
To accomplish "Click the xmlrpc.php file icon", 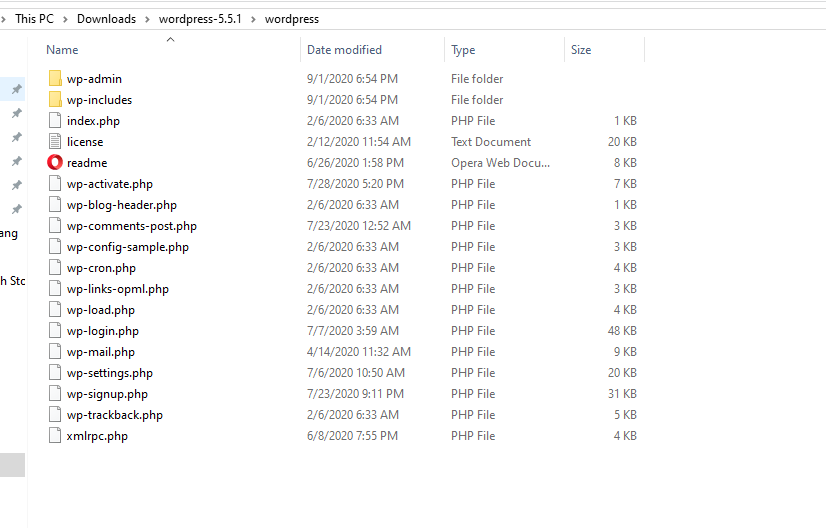I will pyautogui.click(x=55, y=436).
